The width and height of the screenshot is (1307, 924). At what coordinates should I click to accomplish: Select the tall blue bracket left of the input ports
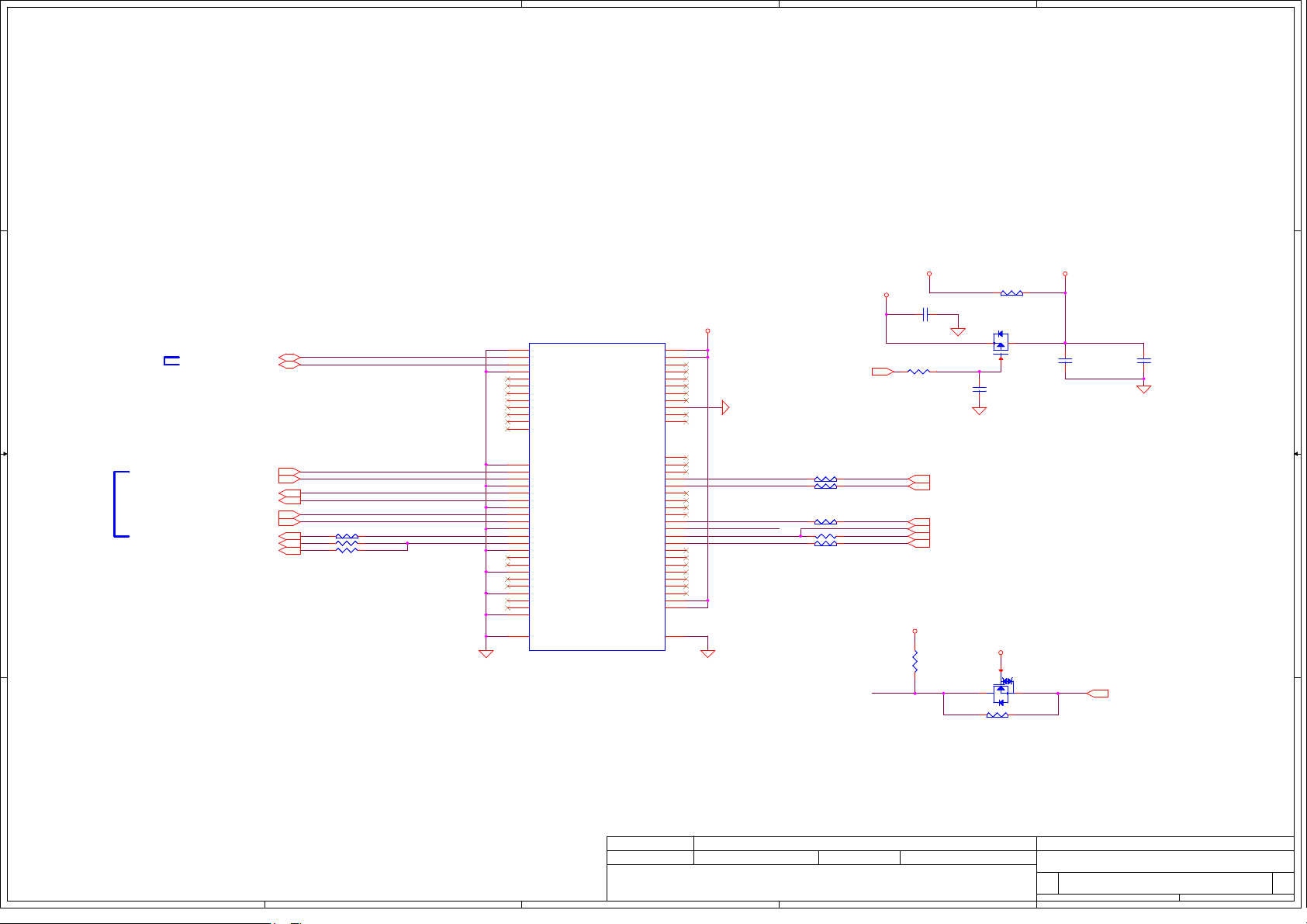pos(121,504)
